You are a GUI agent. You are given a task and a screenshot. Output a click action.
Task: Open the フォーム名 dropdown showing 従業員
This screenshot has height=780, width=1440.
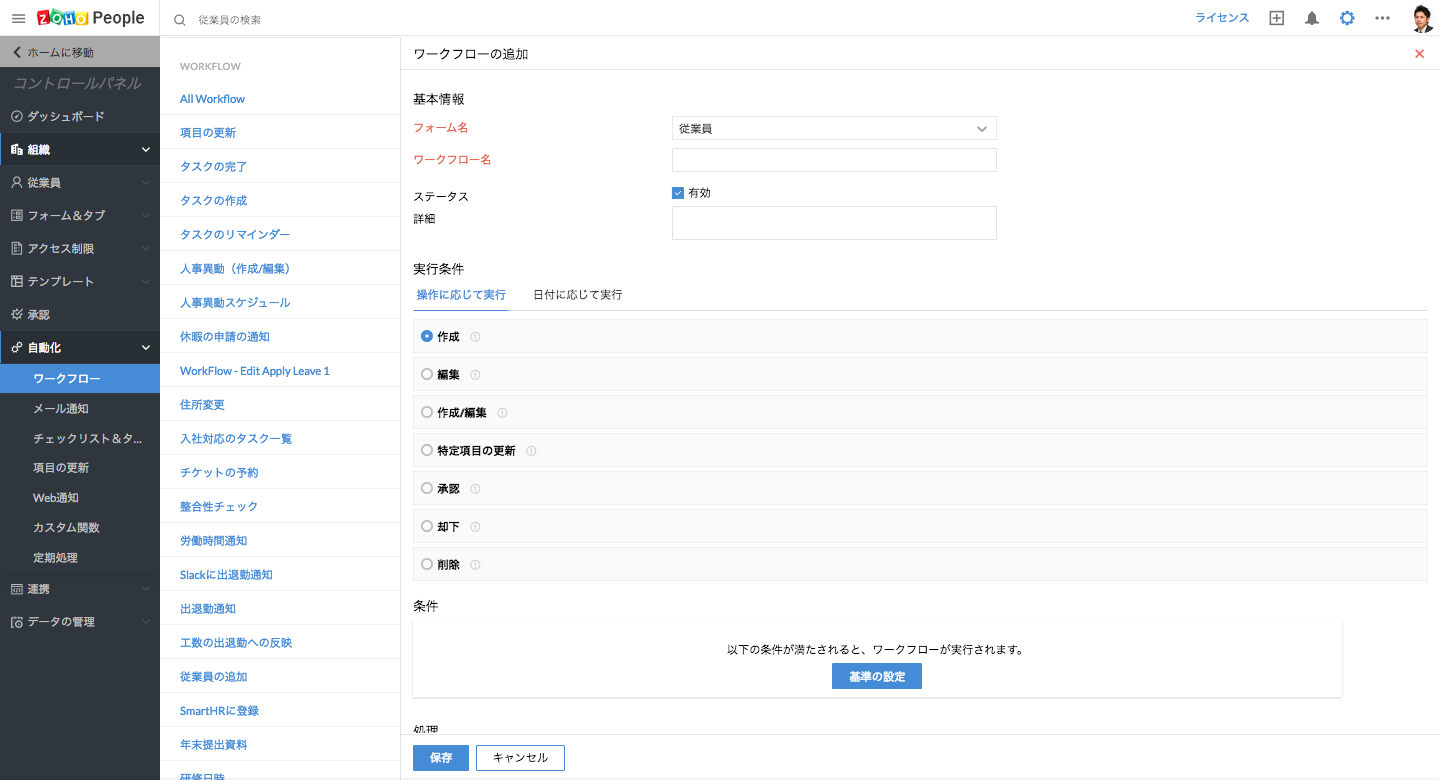834,128
